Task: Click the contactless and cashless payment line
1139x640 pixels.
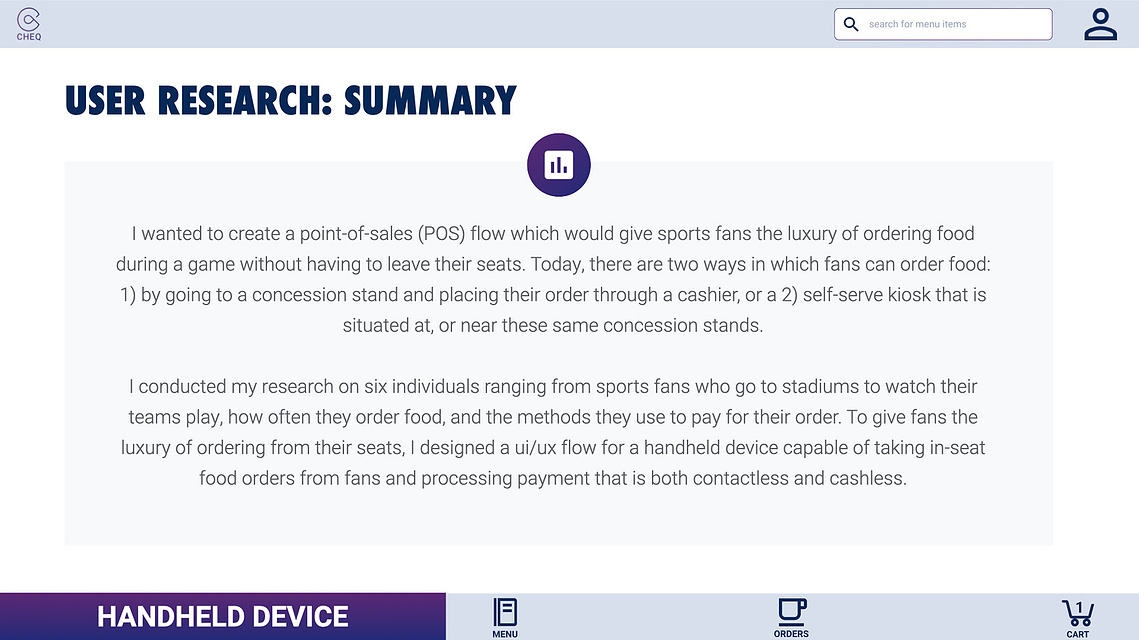Action: coord(553,478)
